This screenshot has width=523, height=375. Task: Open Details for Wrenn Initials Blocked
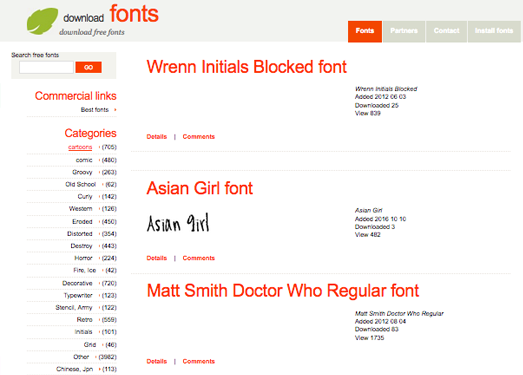pyautogui.click(x=157, y=137)
